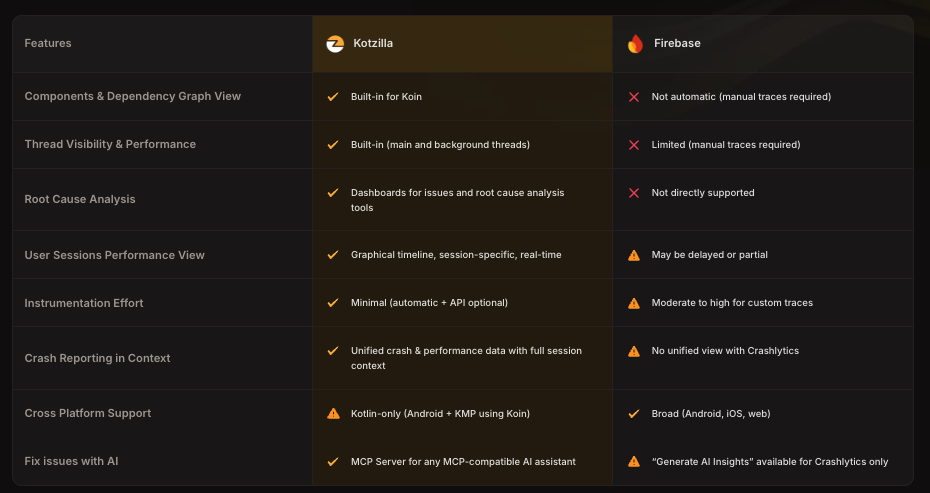Click red X beside Limited (manual traces required)
Image resolution: width=930 pixels, height=493 pixels.
(634, 145)
